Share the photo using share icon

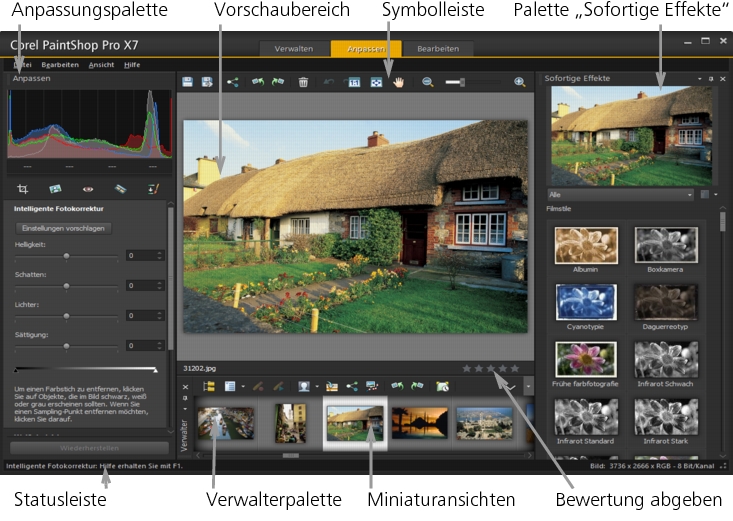(232, 82)
